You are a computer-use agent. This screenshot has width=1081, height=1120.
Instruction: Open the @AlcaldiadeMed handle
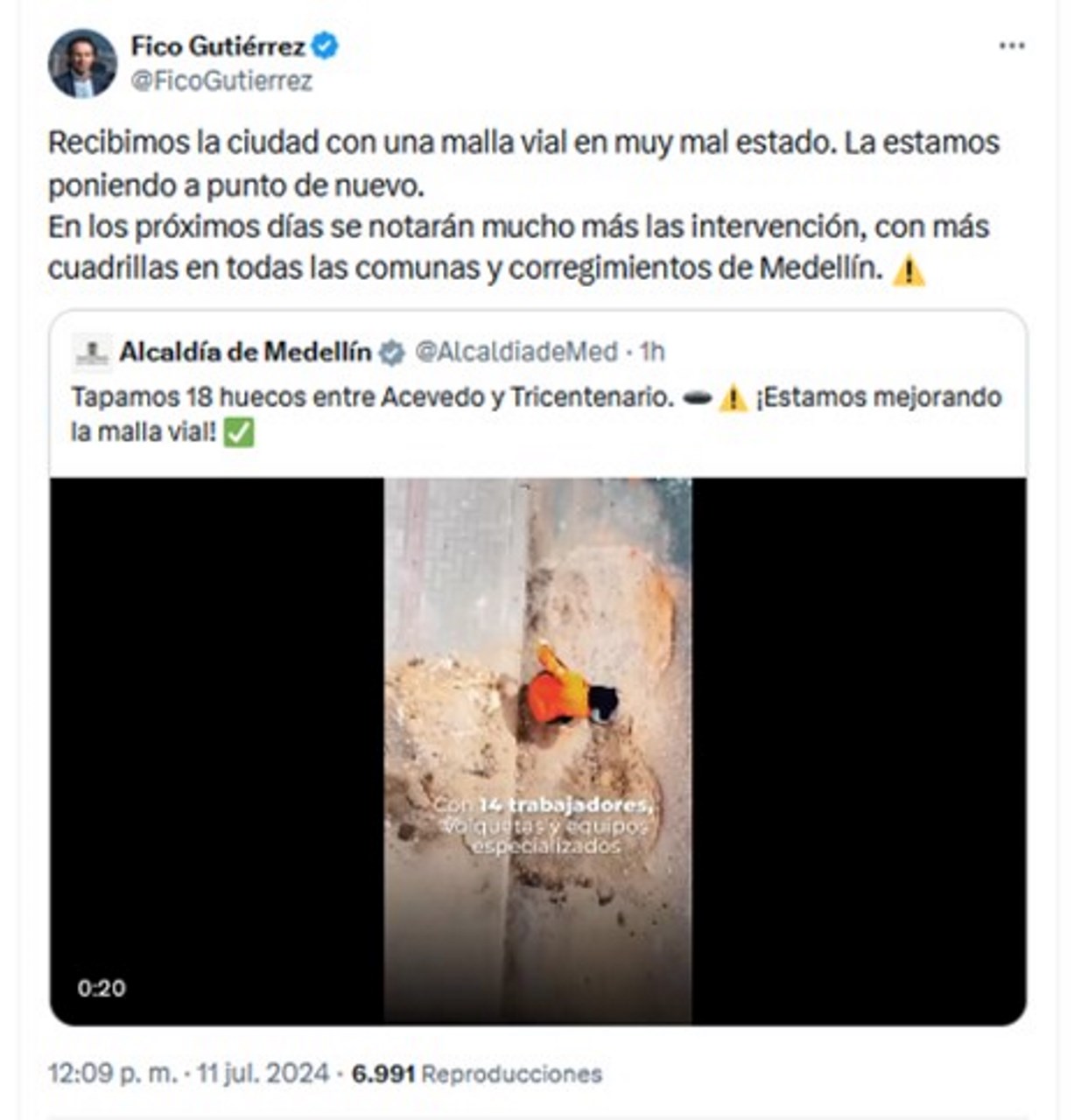516,352
